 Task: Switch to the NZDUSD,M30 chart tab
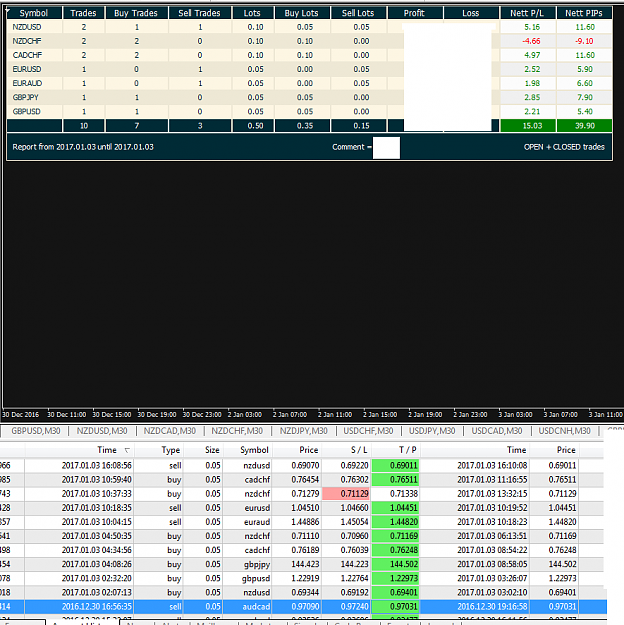click(102, 431)
